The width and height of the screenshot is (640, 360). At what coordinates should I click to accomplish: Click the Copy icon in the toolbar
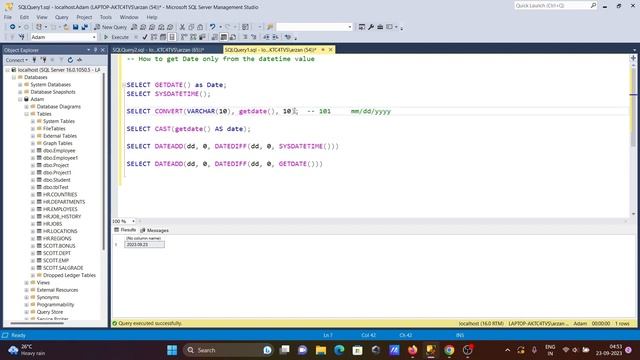[191, 27]
